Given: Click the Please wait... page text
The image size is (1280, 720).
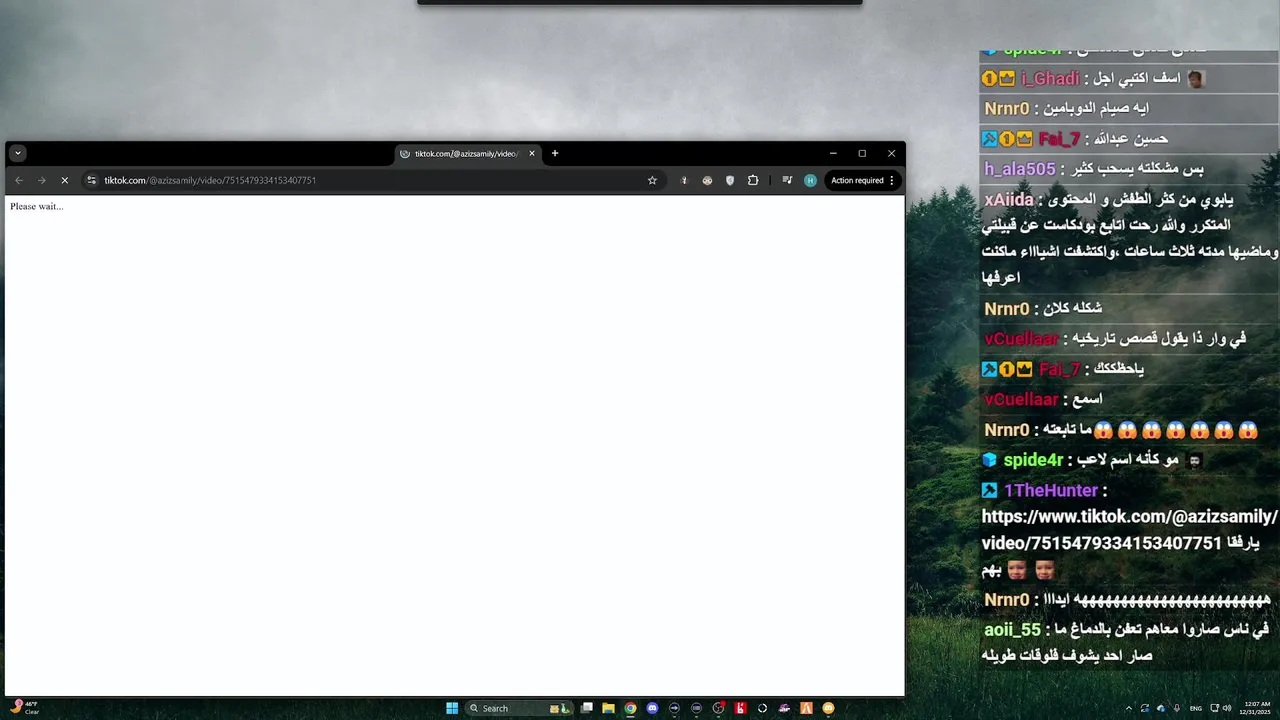Looking at the screenshot, I should pos(36,206).
